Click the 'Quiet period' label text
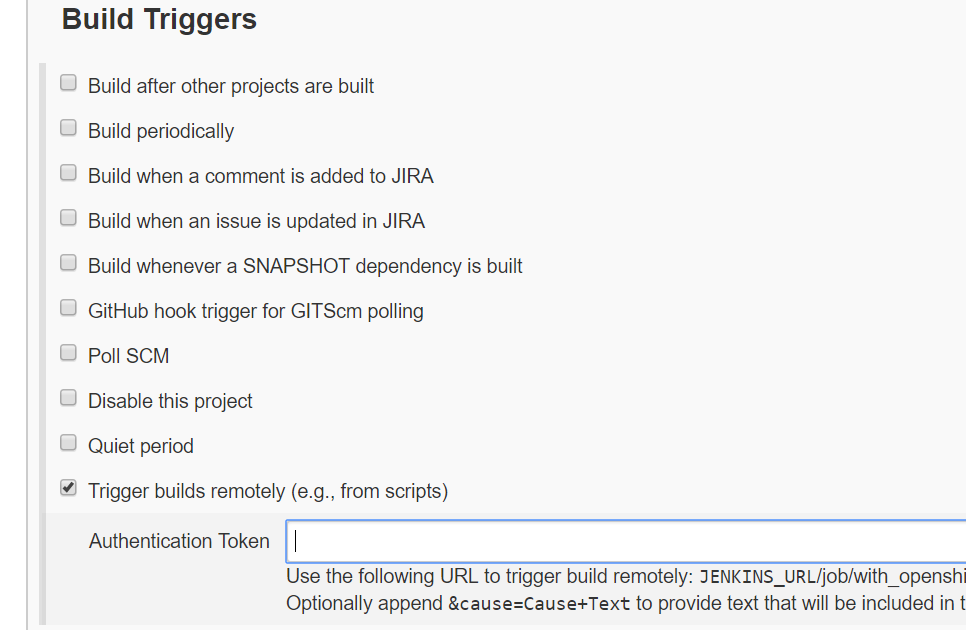This screenshot has width=966, height=630. 140,445
